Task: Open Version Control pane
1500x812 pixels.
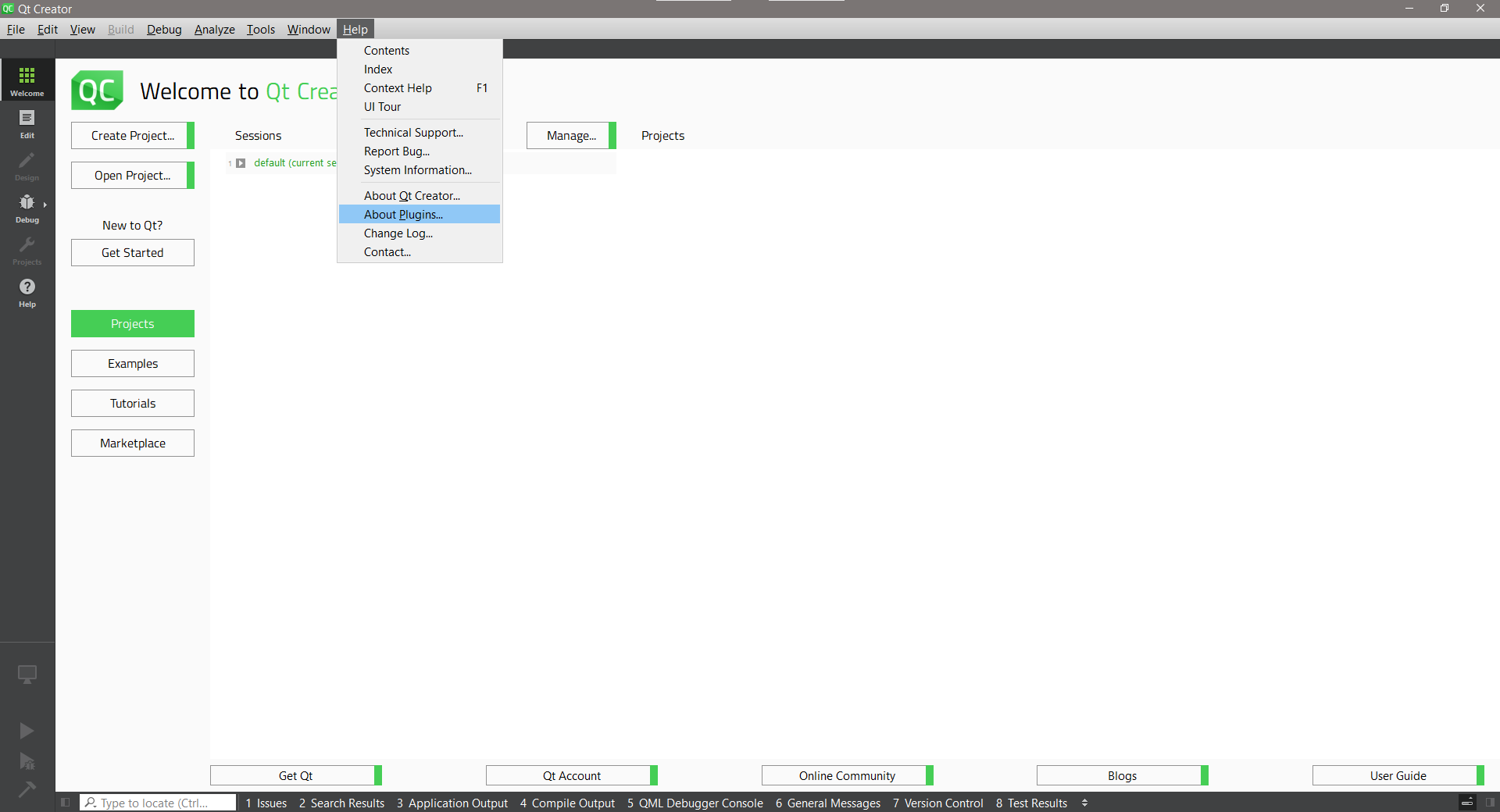Action: [x=938, y=803]
